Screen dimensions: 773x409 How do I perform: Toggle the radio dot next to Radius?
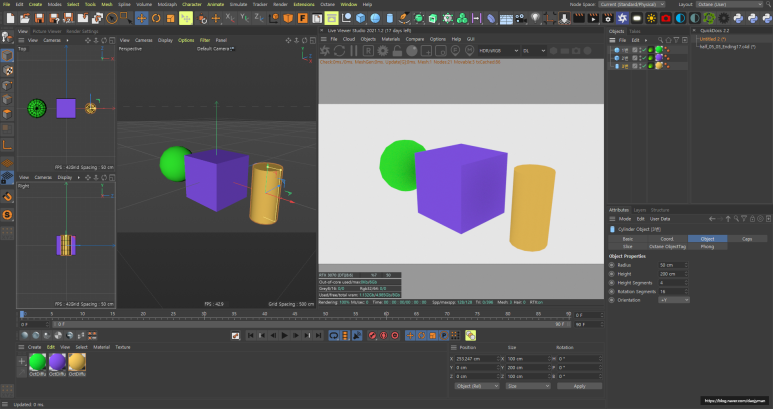612,265
